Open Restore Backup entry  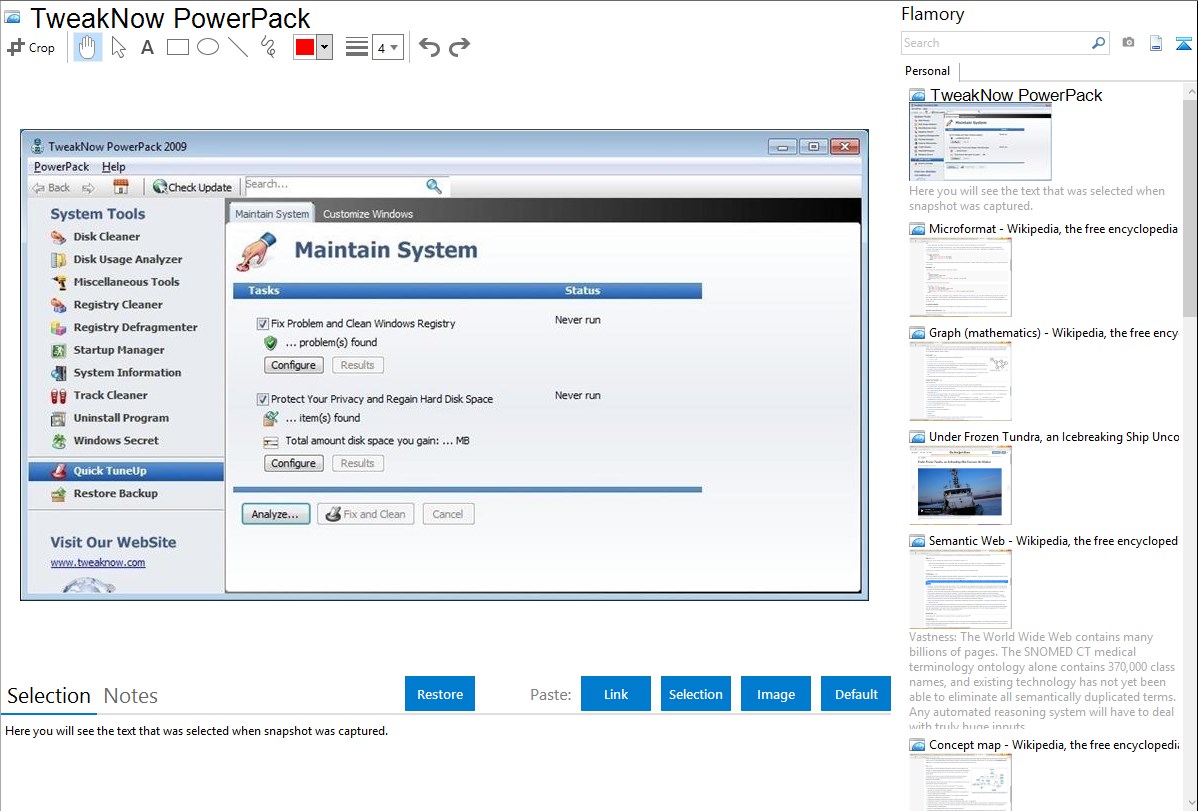pyautogui.click(x=104, y=494)
